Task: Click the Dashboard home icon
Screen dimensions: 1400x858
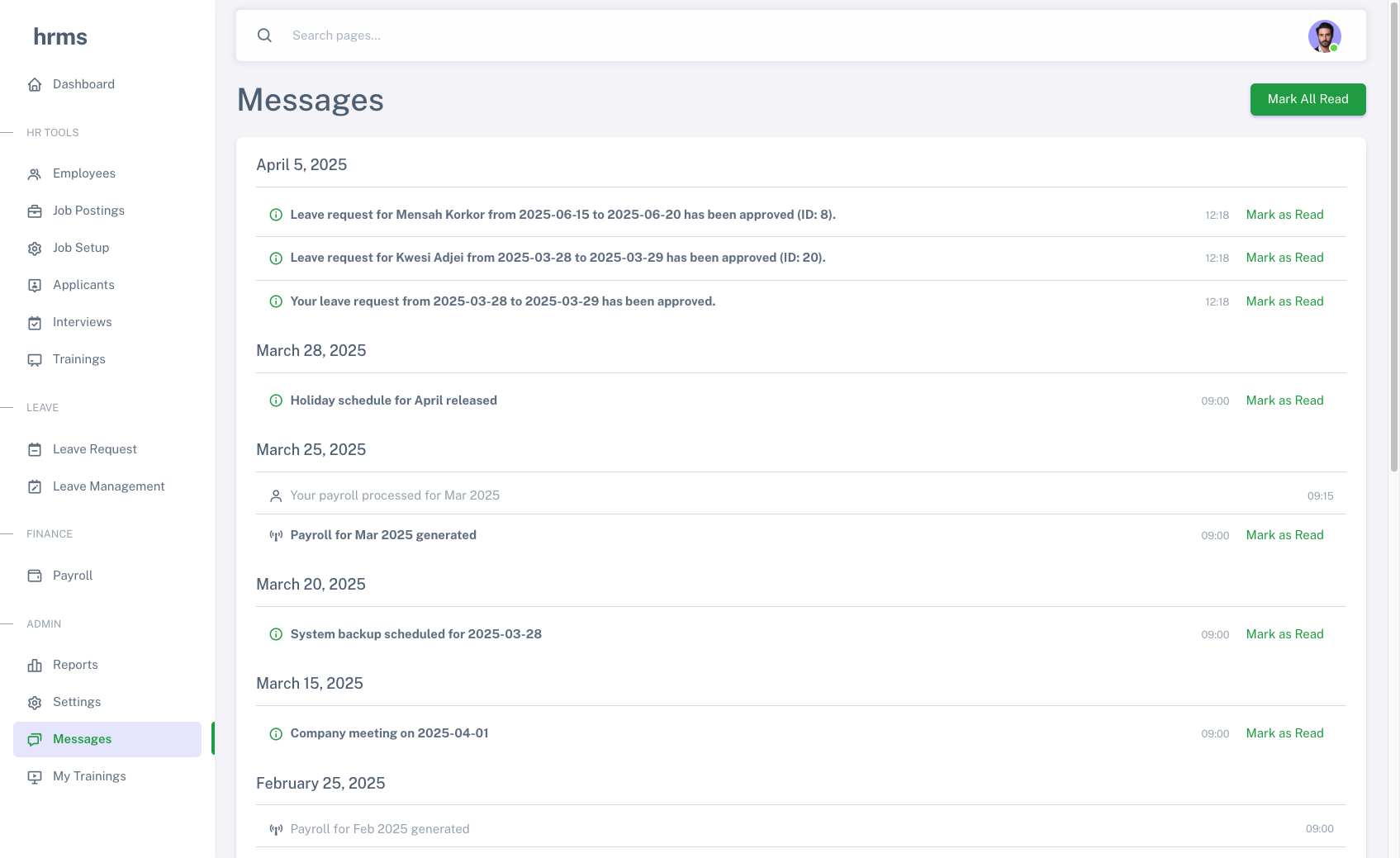Action: click(35, 84)
